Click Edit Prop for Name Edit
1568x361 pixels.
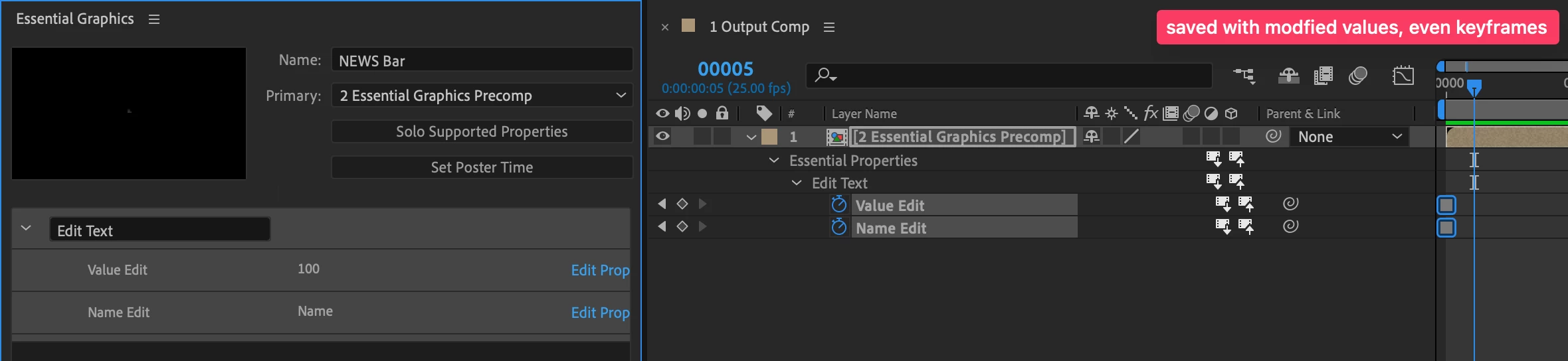[x=600, y=313]
